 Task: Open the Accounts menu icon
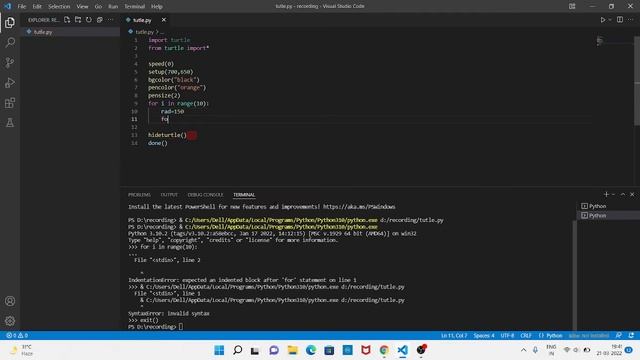(x=10, y=301)
